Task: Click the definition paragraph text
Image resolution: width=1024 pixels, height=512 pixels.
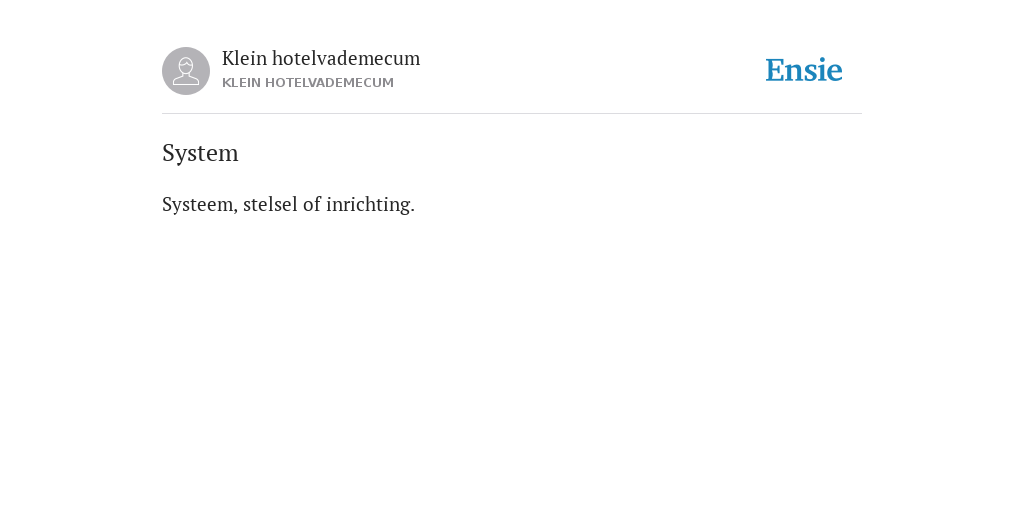Action: point(288,204)
